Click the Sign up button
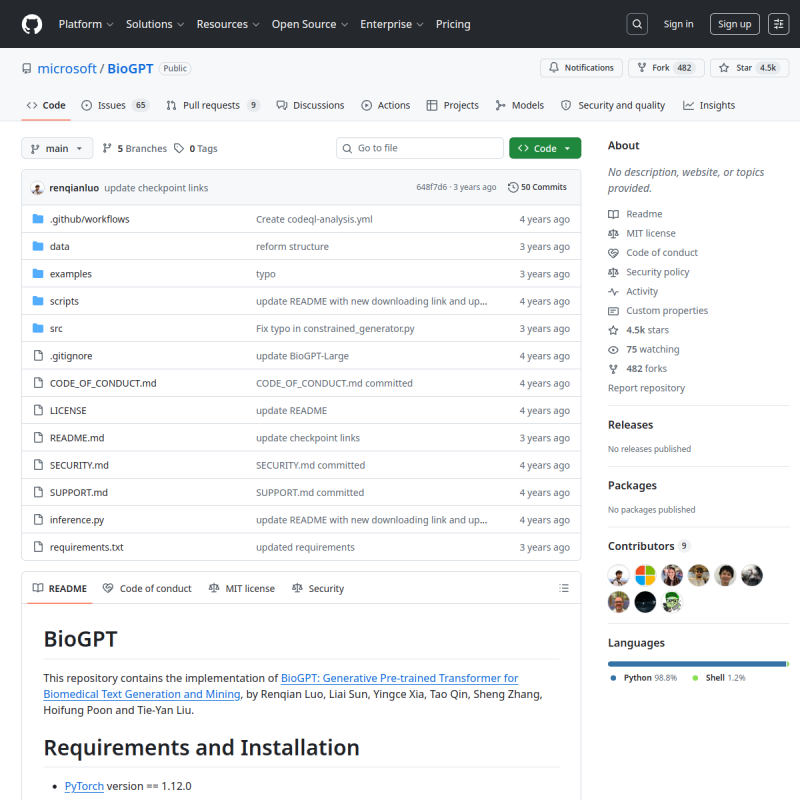Image resolution: width=800 pixels, height=800 pixels. (x=734, y=24)
